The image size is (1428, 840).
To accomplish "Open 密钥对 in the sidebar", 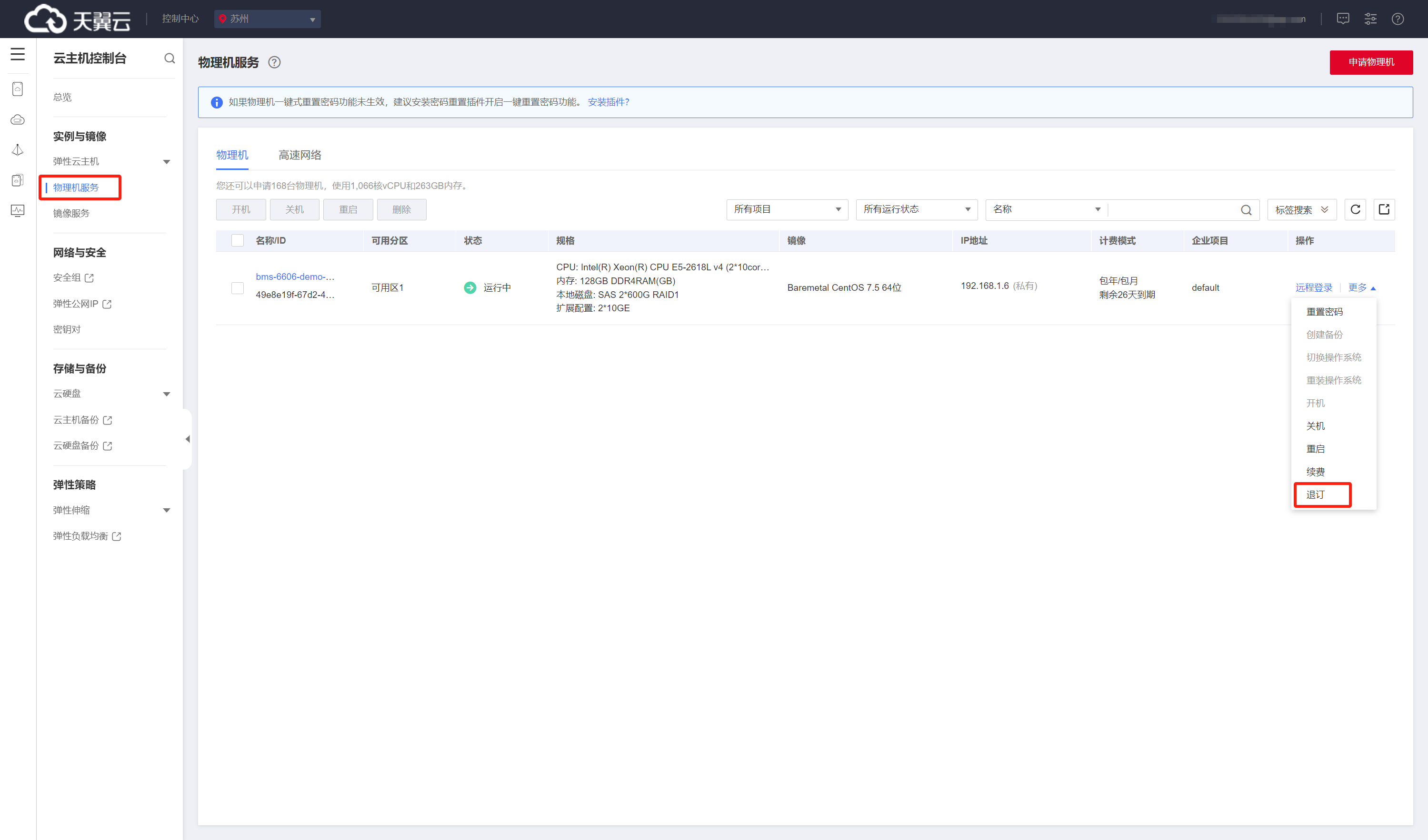I will (x=67, y=329).
